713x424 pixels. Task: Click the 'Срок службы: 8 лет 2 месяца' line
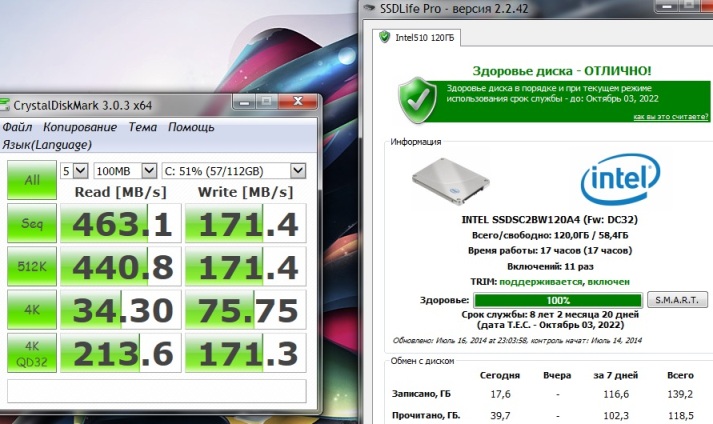550,315
